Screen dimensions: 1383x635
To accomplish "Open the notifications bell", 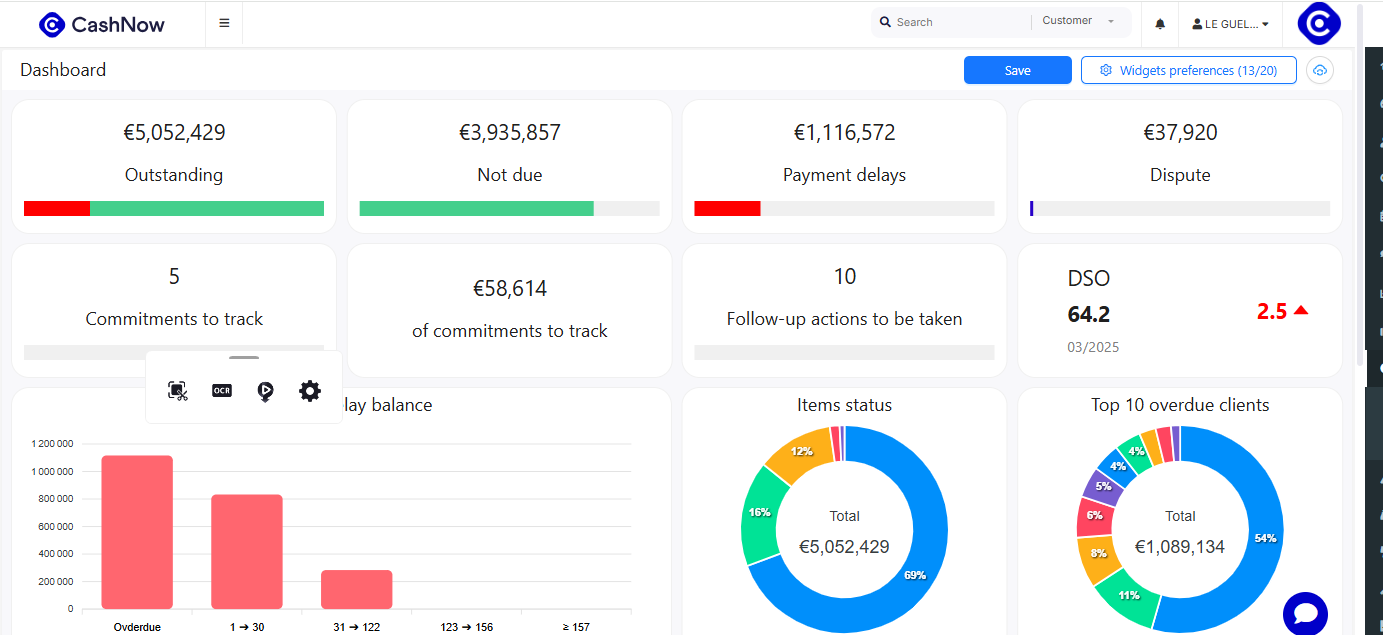I will point(1160,23).
